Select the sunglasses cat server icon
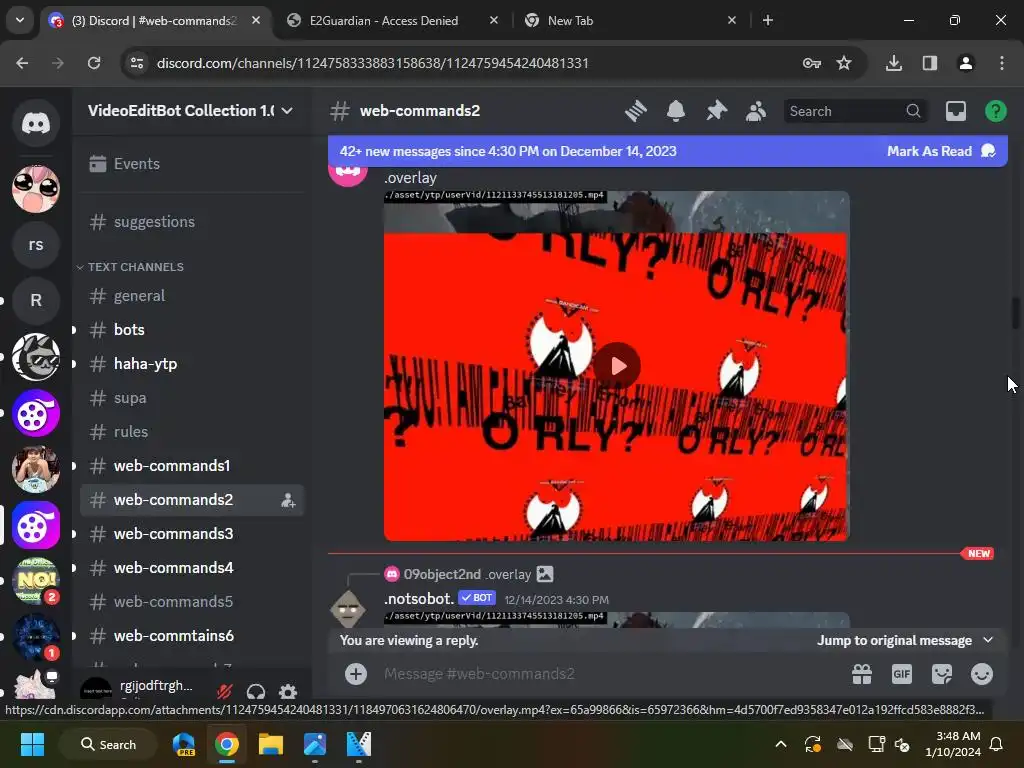 pos(36,357)
